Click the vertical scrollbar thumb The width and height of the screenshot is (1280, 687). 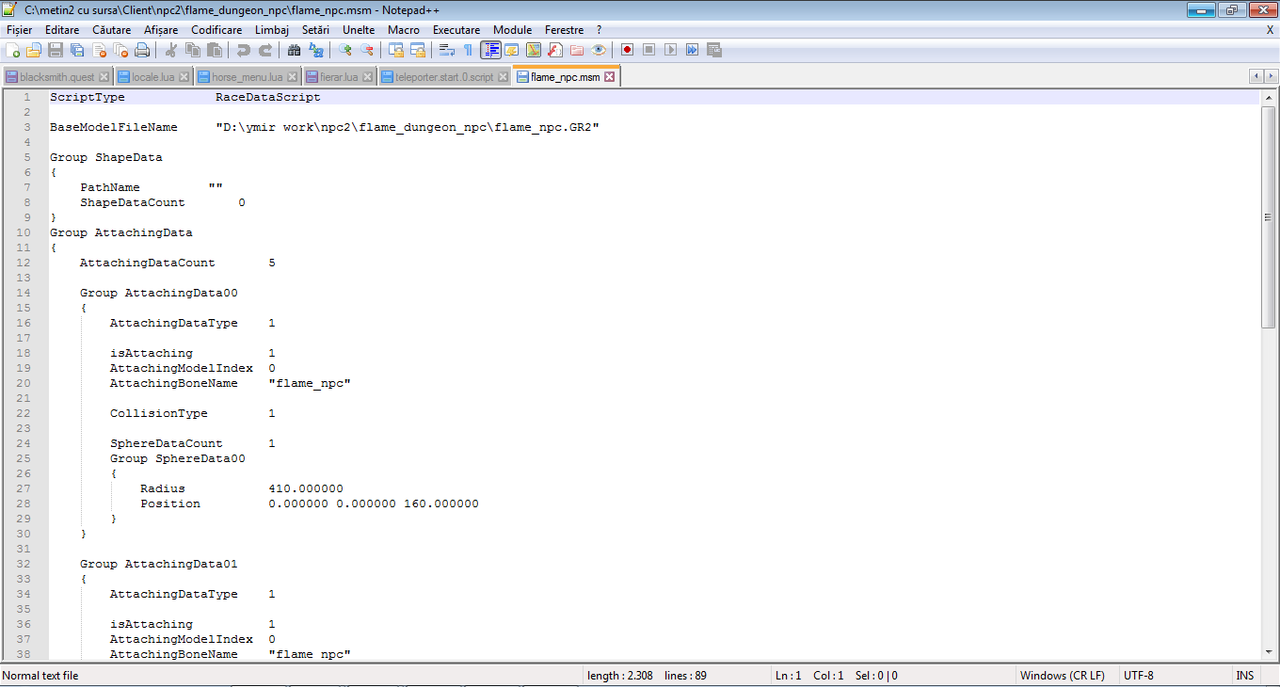point(1269,215)
